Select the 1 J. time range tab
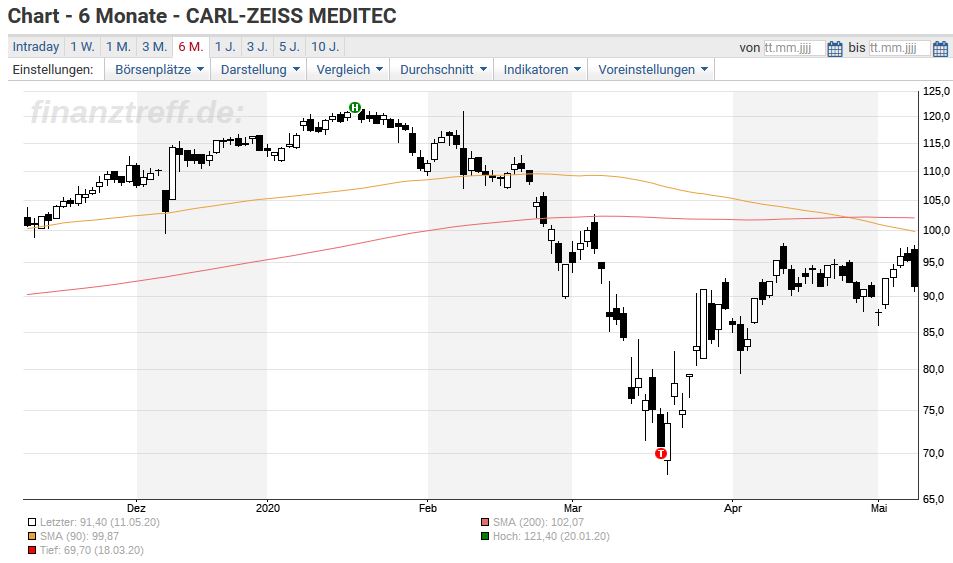953x563 pixels. (x=225, y=47)
